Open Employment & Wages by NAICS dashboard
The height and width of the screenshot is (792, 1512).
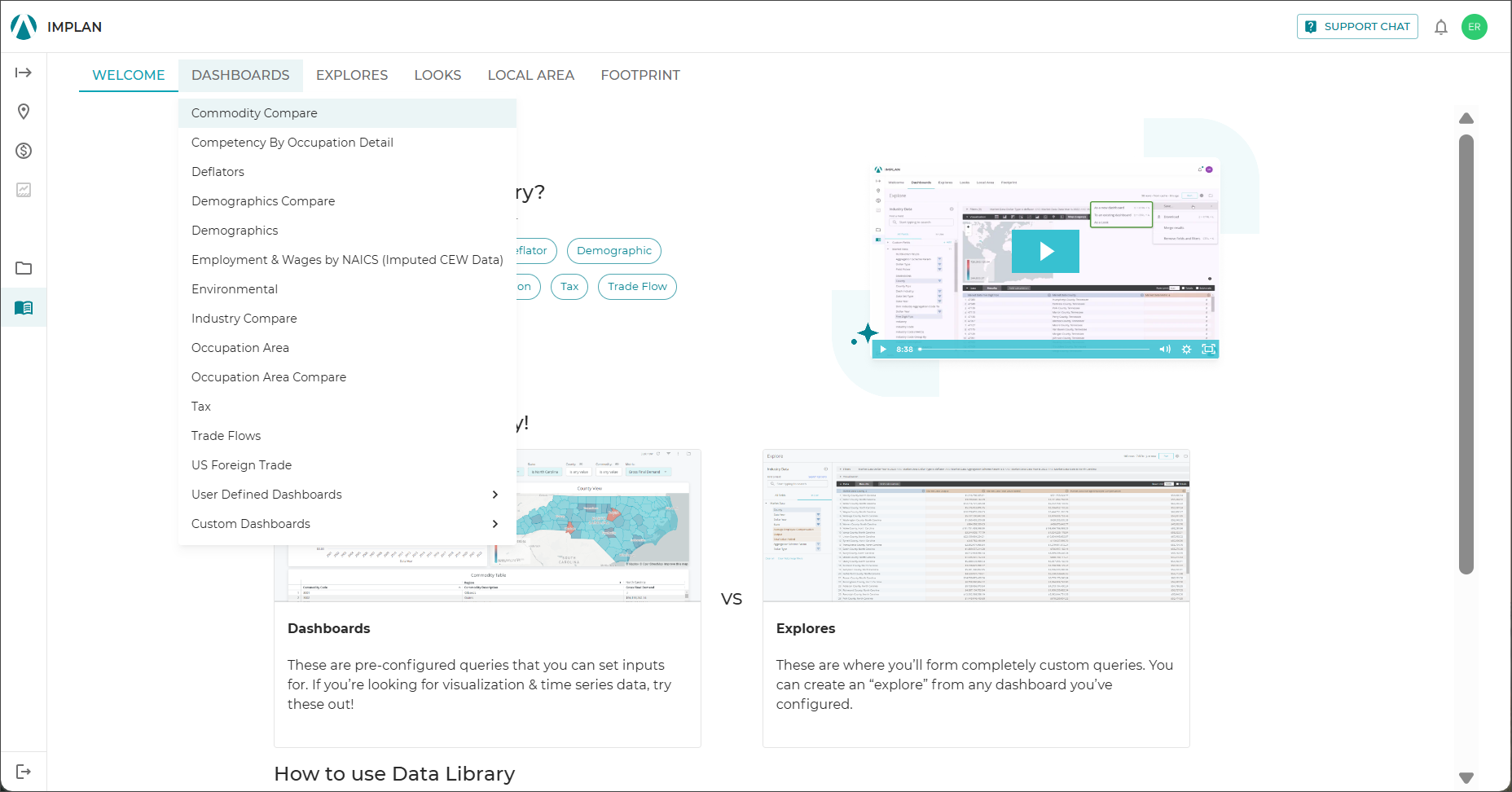[x=347, y=260]
